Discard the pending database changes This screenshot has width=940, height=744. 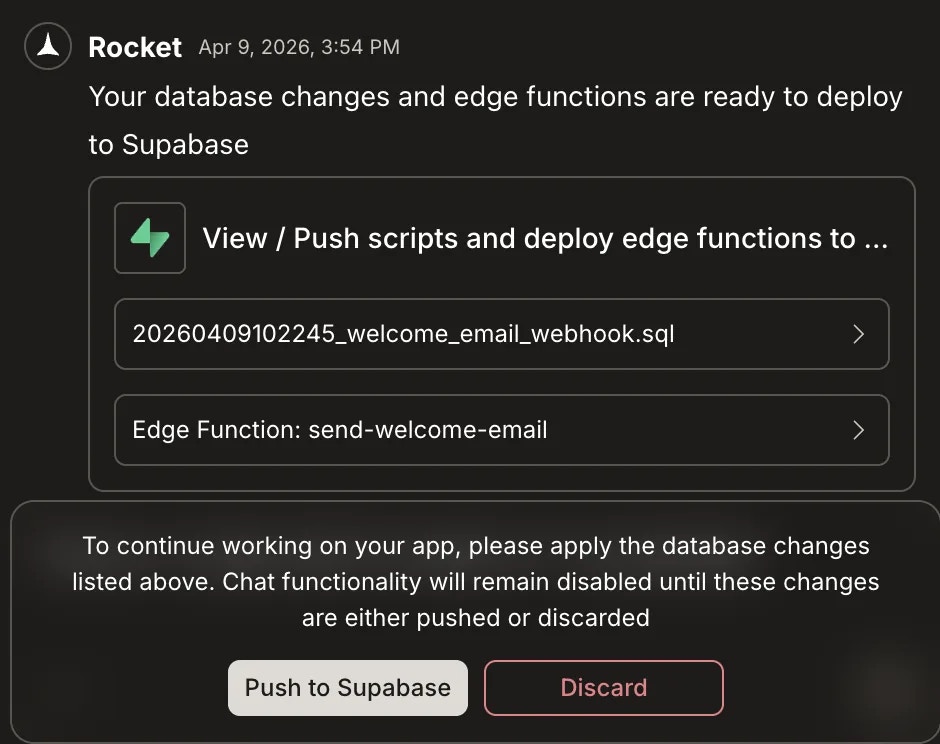click(x=603, y=688)
